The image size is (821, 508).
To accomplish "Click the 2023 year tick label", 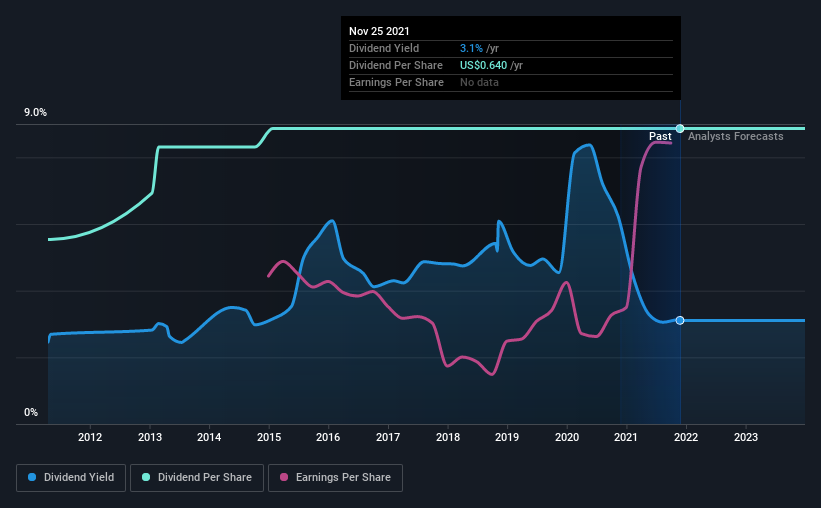I will tap(746, 437).
